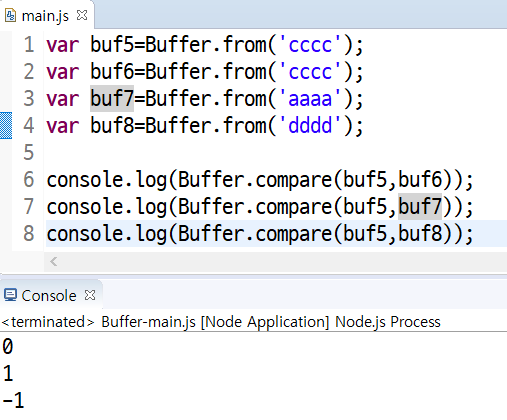This screenshot has height=420, width=507.
Task: Close the main.js editor tab
Action: click(82, 15)
